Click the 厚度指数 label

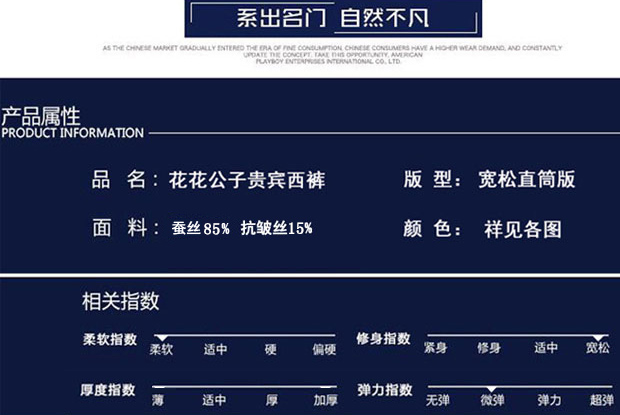108,390
